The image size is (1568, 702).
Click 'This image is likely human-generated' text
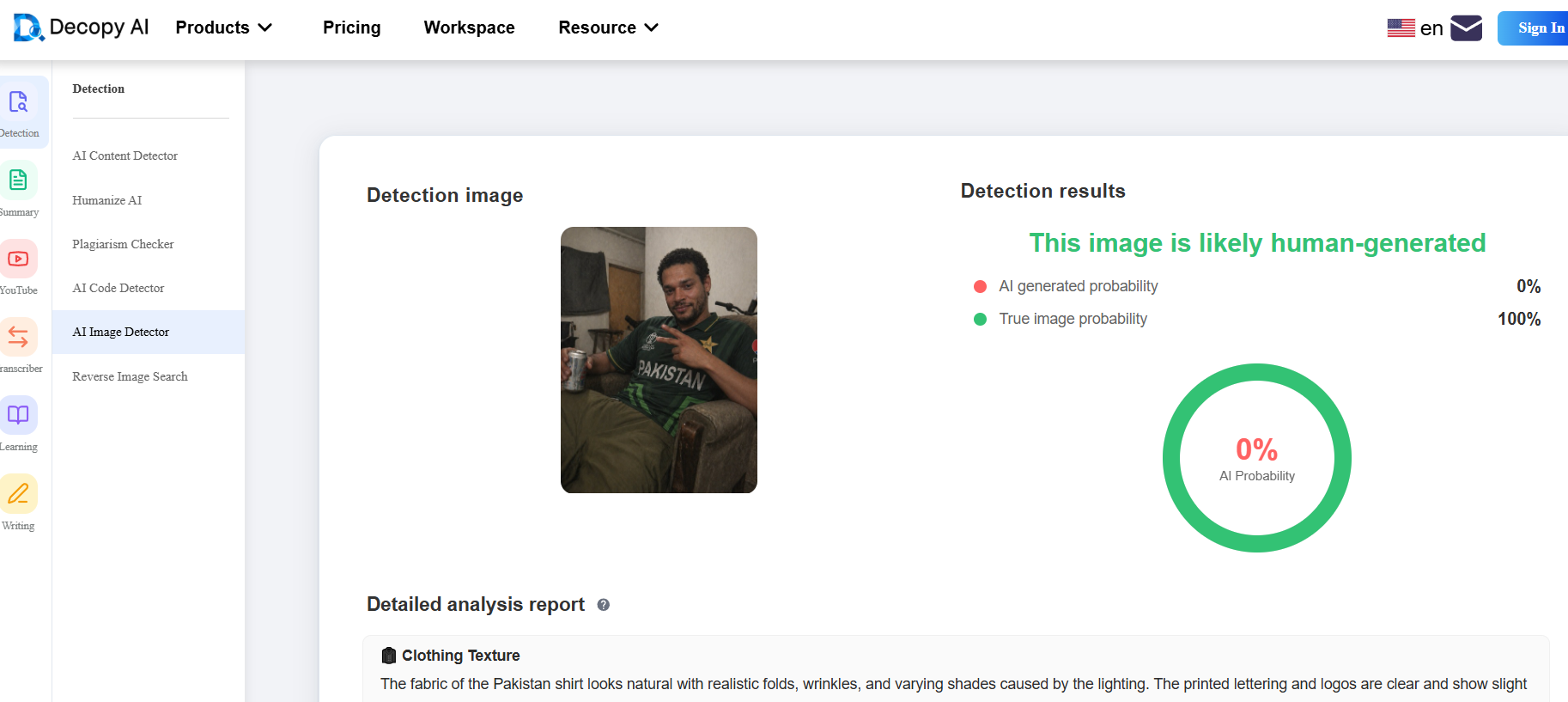1257,243
